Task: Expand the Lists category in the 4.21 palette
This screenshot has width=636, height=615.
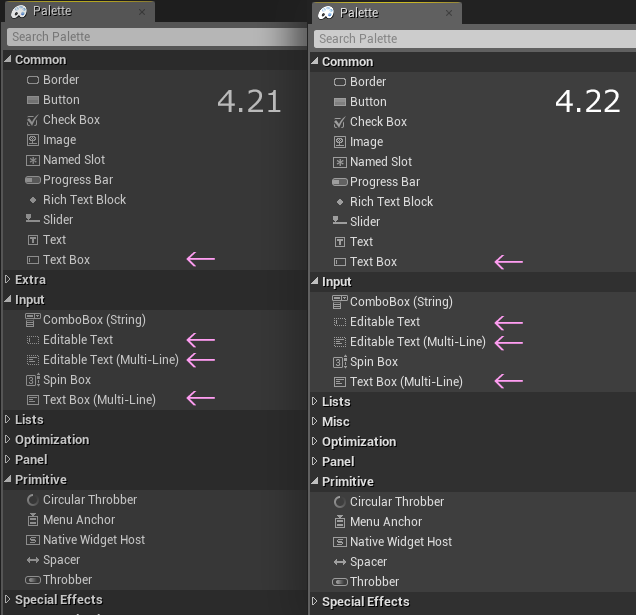Action: pyautogui.click(x=7, y=419)
